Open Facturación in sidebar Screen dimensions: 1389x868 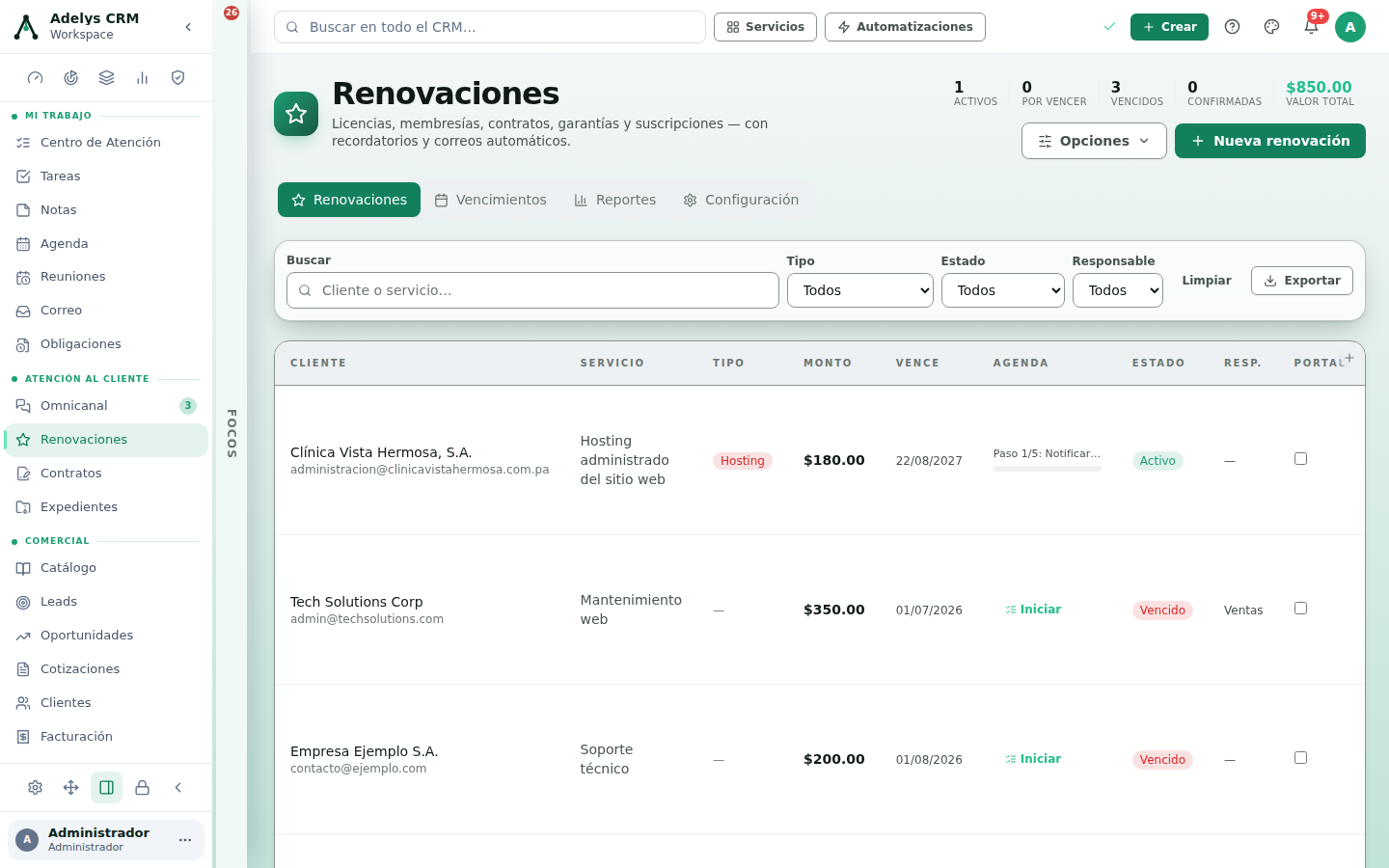106,737
